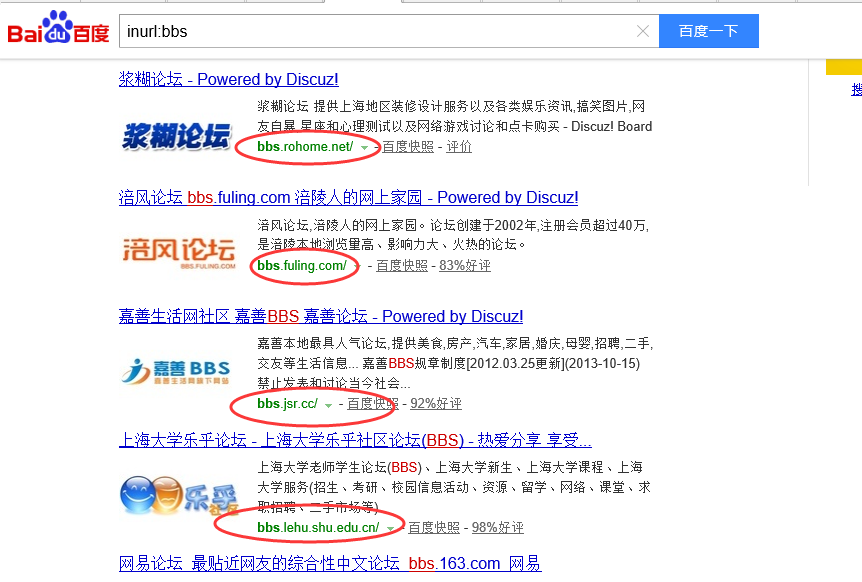This screenshot has height=582, width=862.
Task: Click the 浆糊论坛 site logo thumbnail
Action: (176, 134)
